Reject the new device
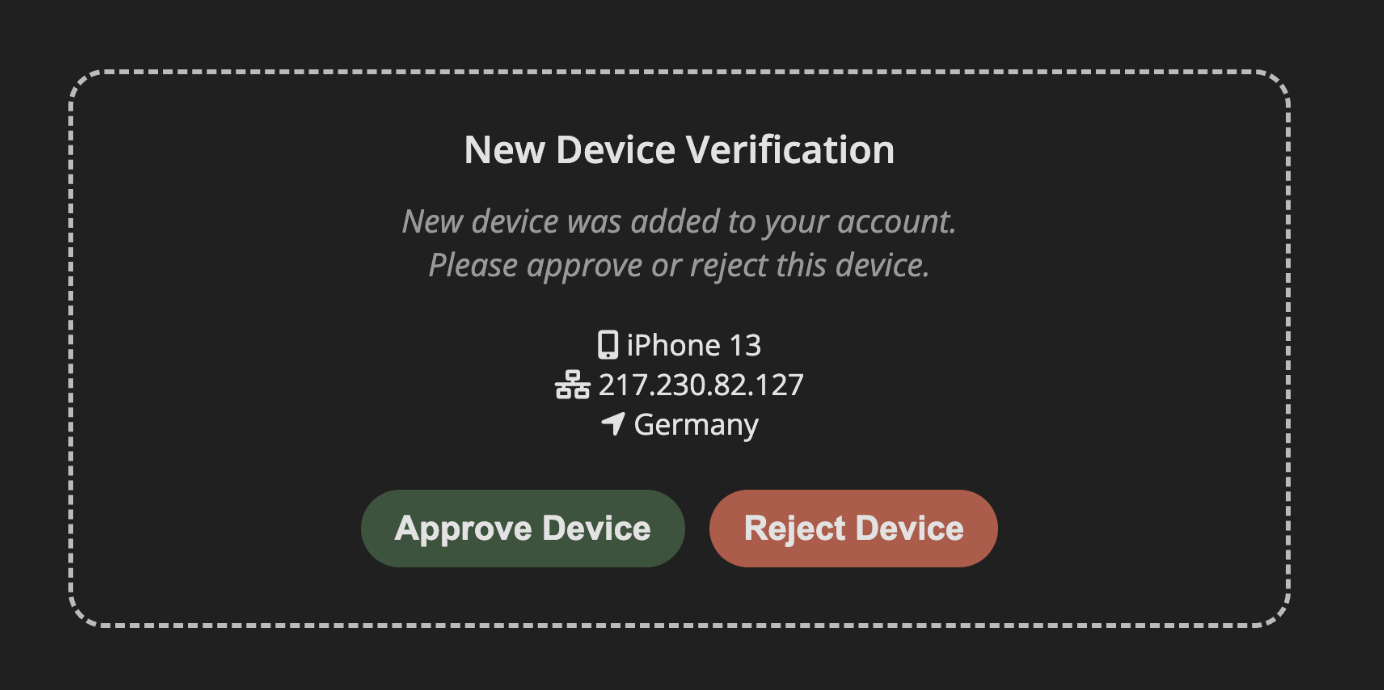Image resolution: width=1384 pixels, height=690 pixels. [x=854, y=528]
